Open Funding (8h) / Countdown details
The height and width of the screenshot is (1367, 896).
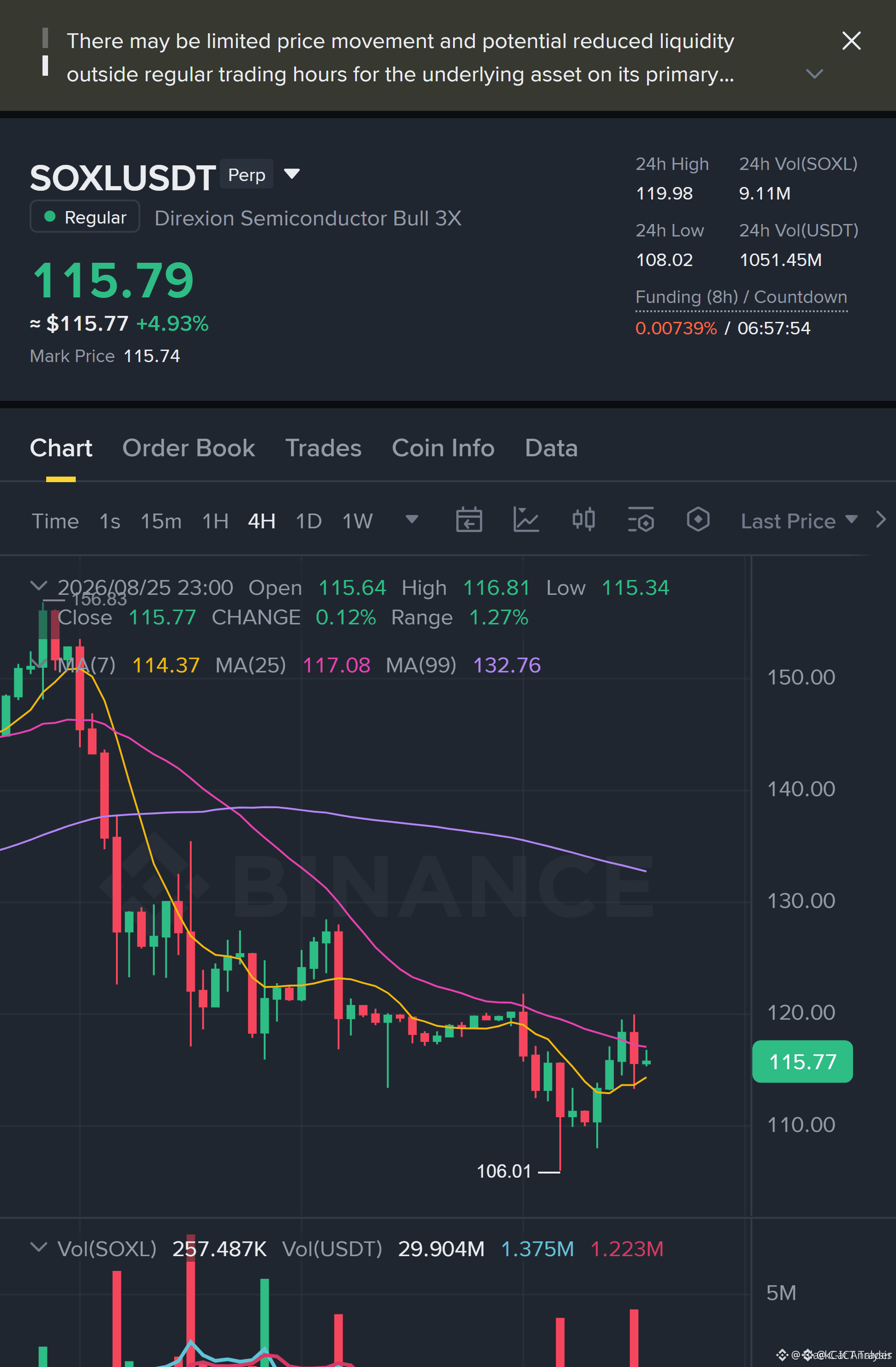(x=741, y=297)
